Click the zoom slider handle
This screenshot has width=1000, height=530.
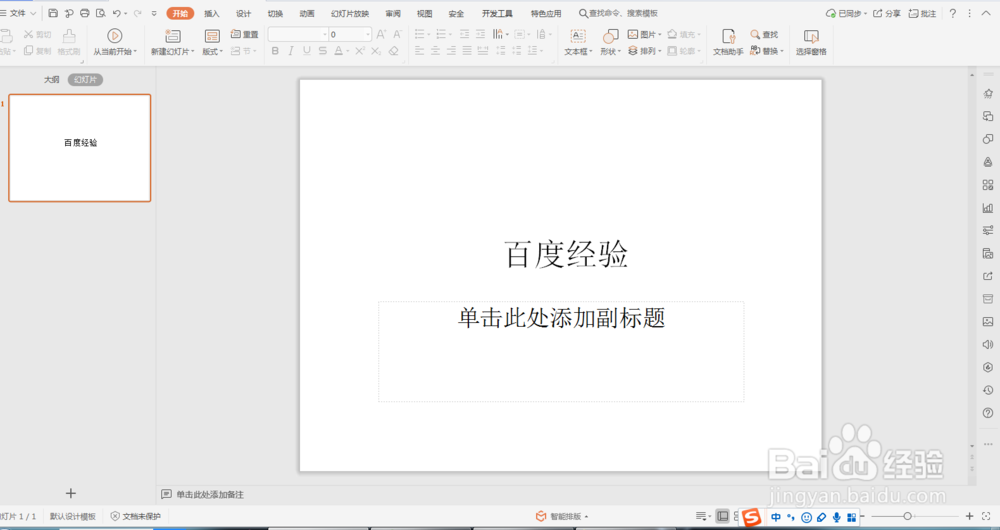908,516
